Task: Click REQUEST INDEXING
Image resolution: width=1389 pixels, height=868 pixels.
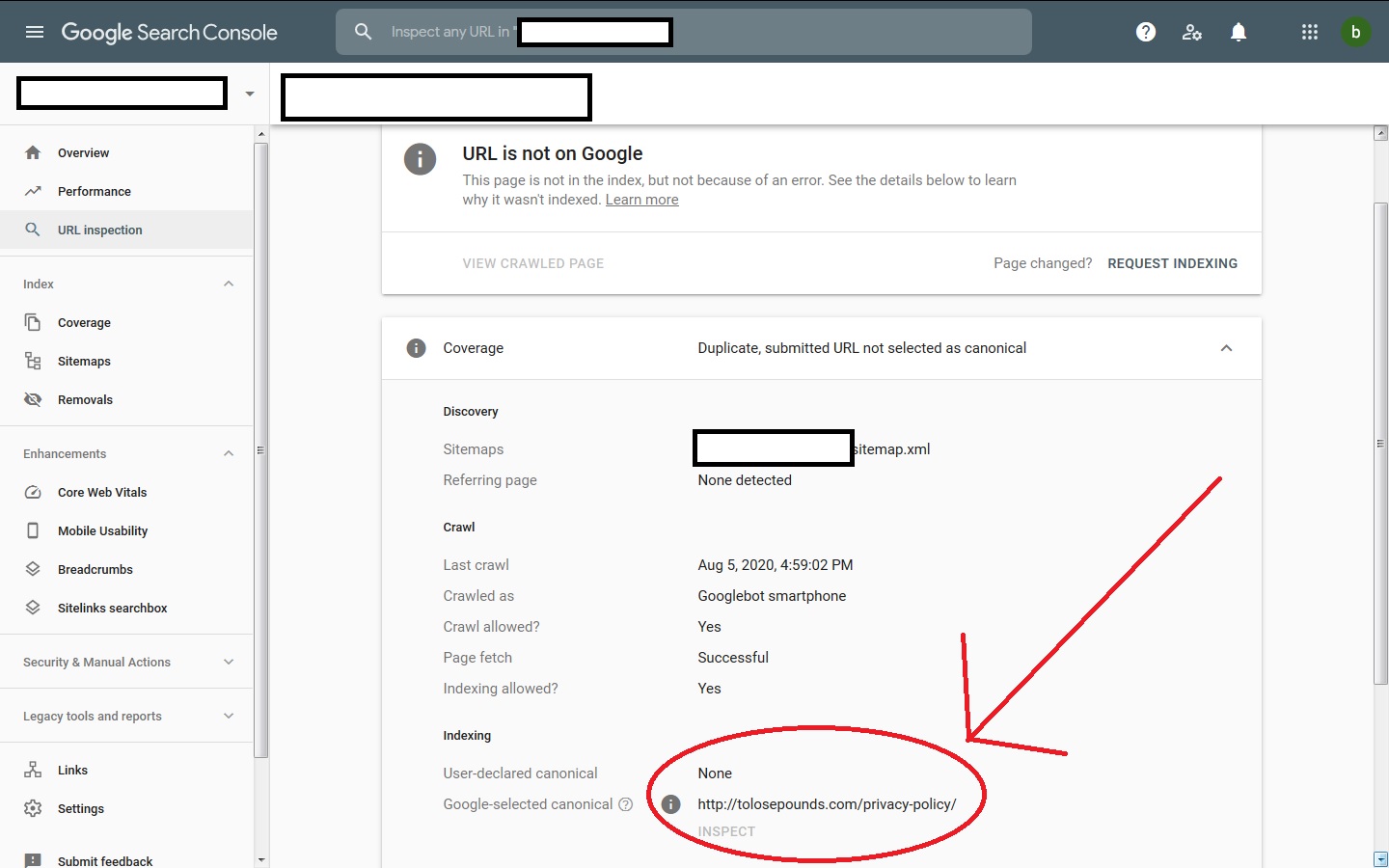Action: pos(1172,263)
